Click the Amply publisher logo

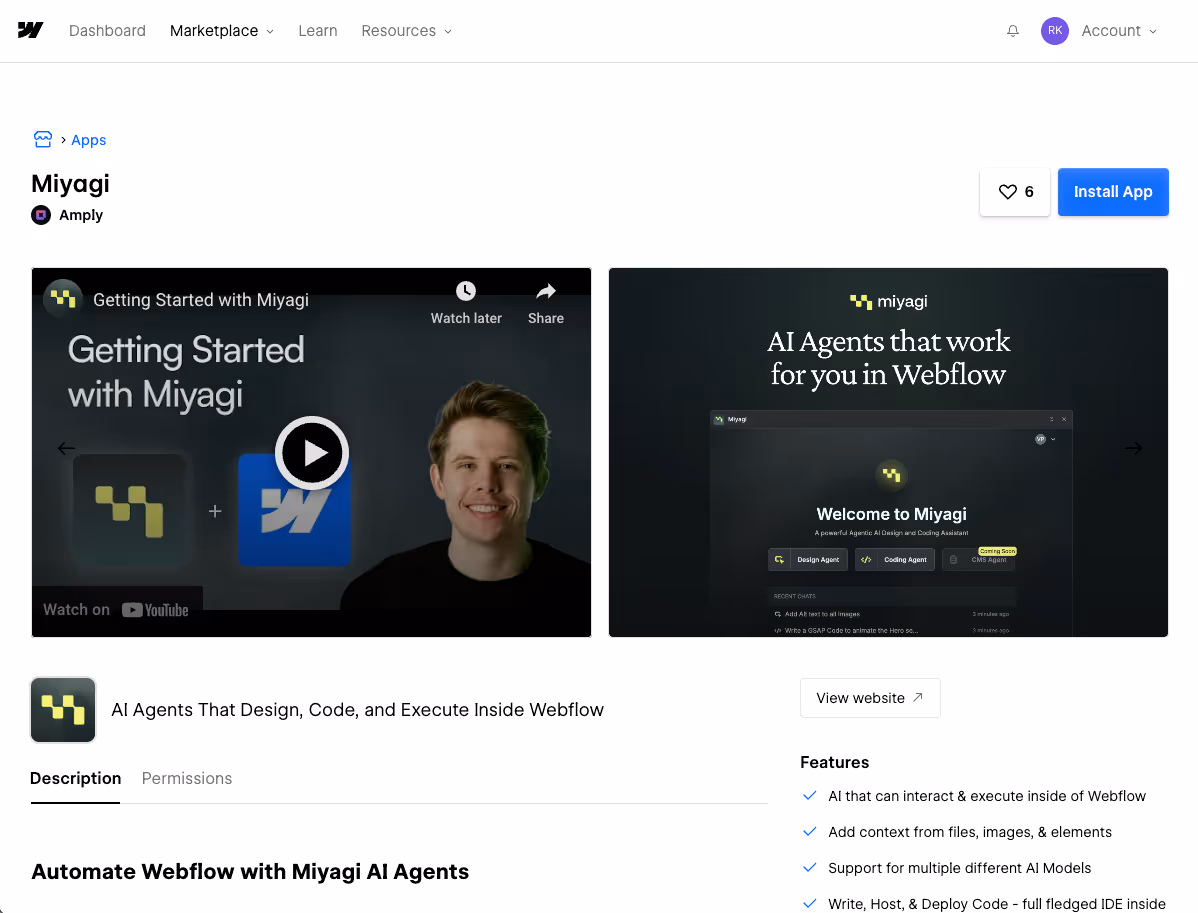pyautogui.click(x=41, y=215)
